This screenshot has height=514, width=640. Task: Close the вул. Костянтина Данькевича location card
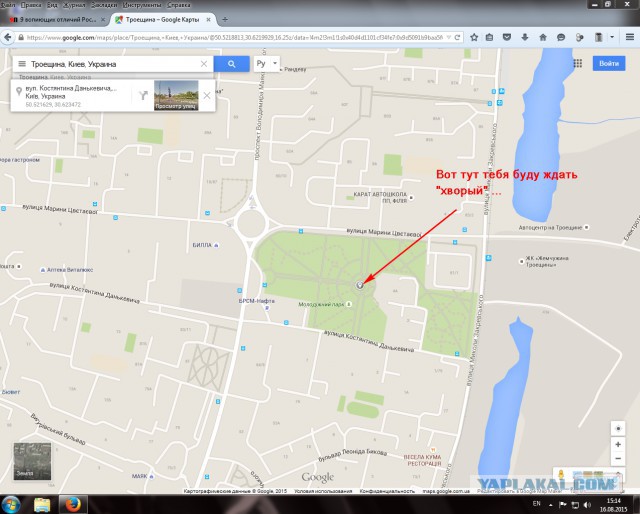tap(207, 96)
